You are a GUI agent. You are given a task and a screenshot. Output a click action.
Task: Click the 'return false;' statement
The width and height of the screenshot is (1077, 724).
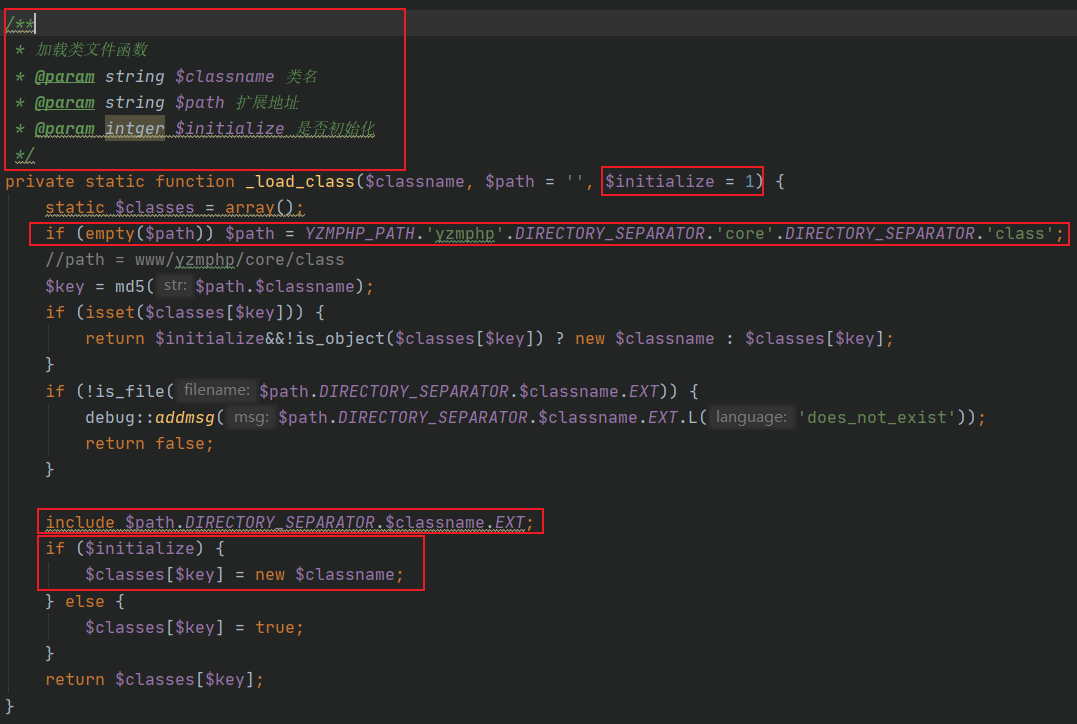[150, 444]
